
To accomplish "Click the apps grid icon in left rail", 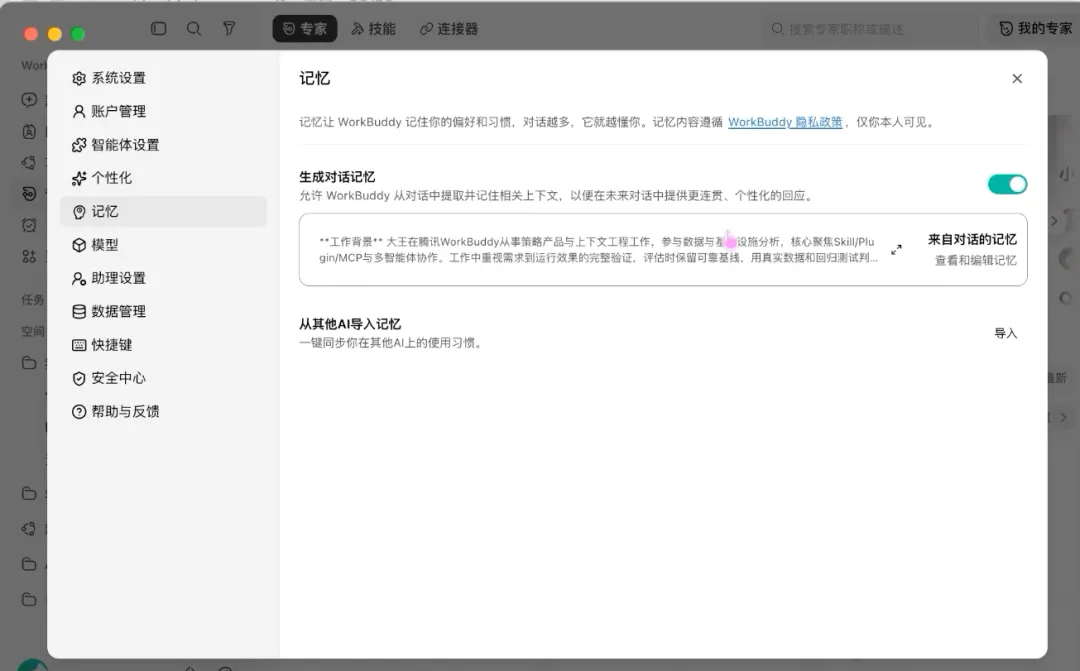I will coord(29,256).
